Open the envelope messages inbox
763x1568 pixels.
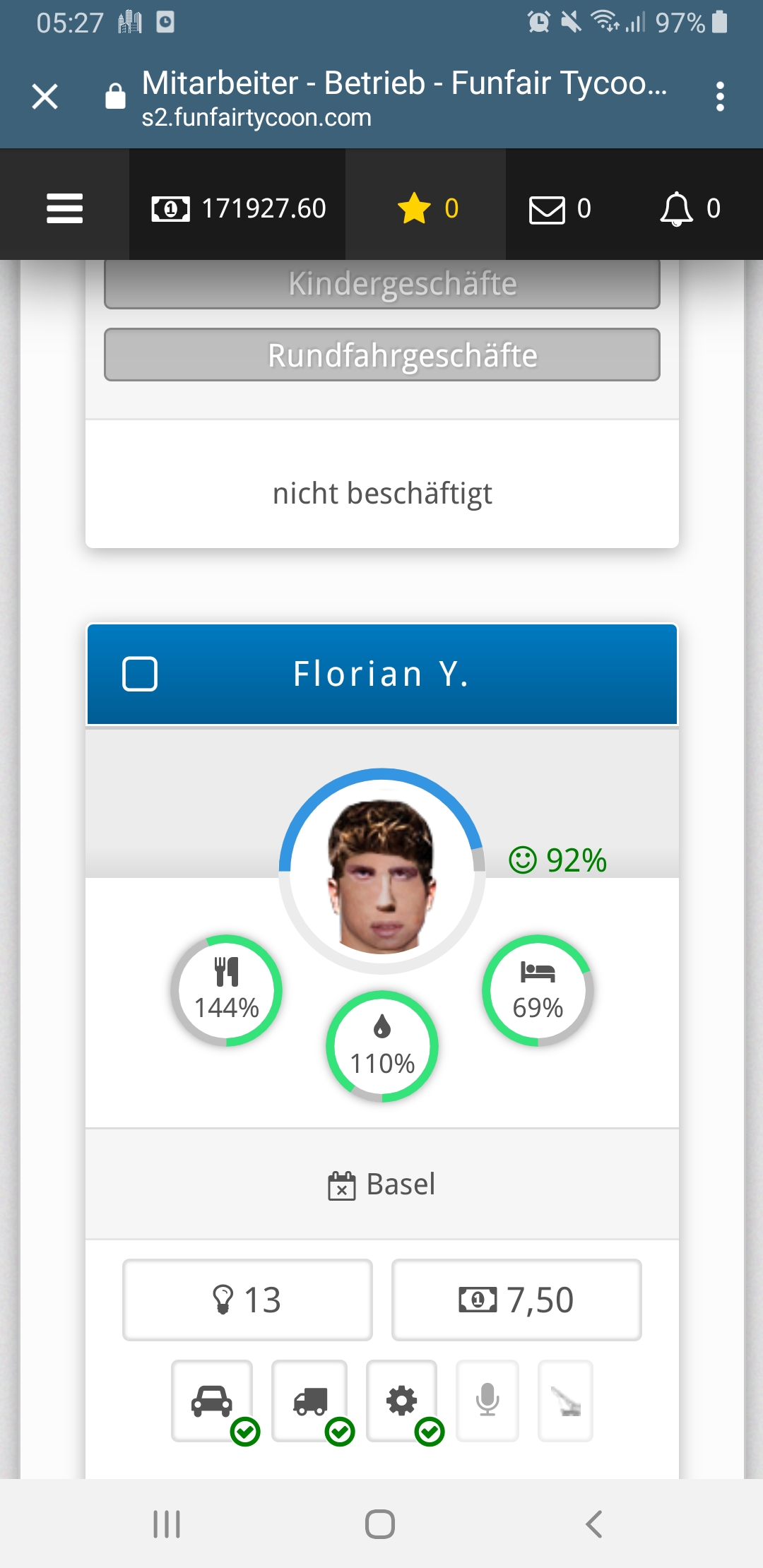tap(560, 209)
